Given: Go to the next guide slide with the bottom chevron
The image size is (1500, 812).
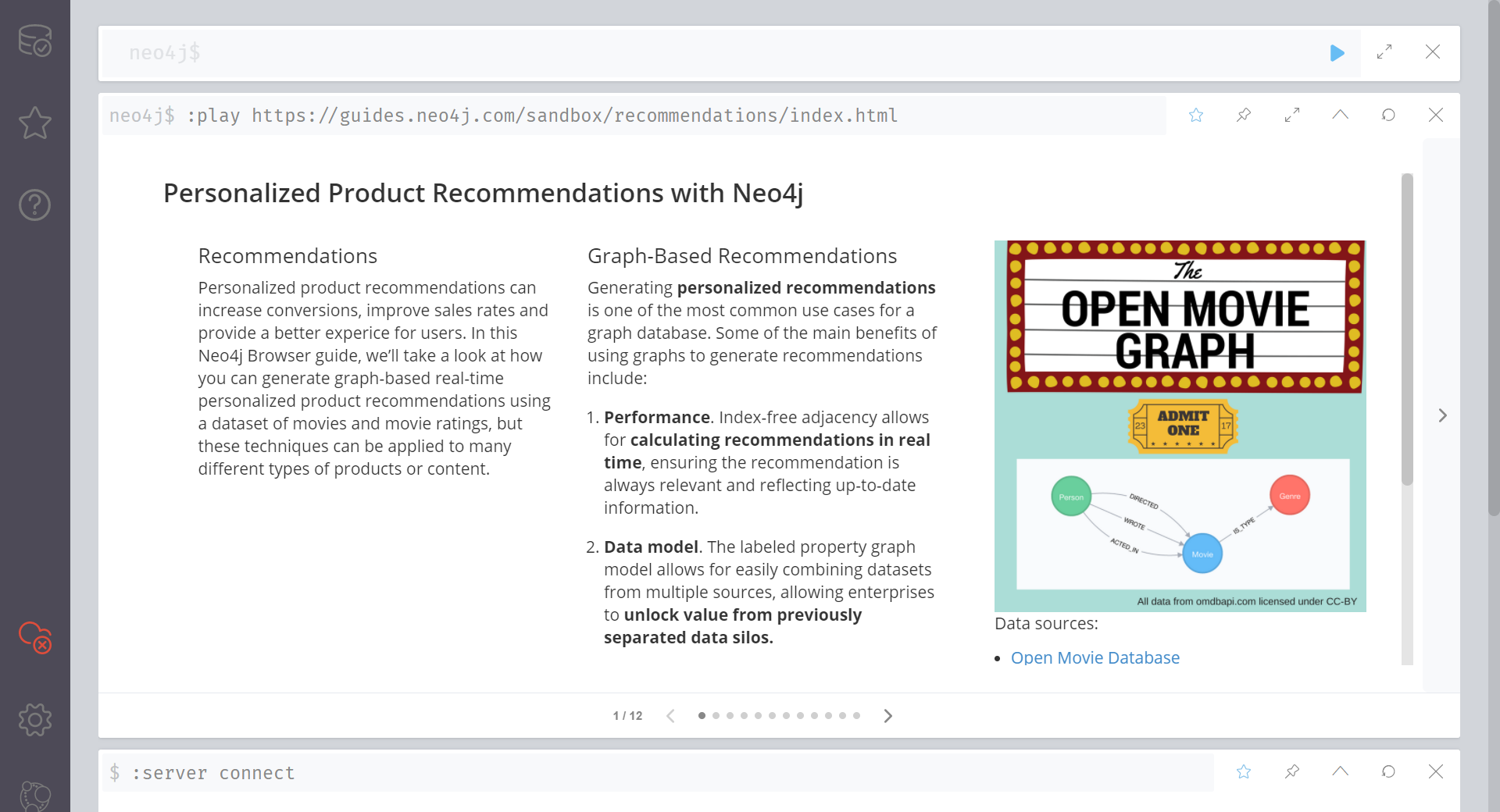Looking at the screenshot, I should point(887,716).
